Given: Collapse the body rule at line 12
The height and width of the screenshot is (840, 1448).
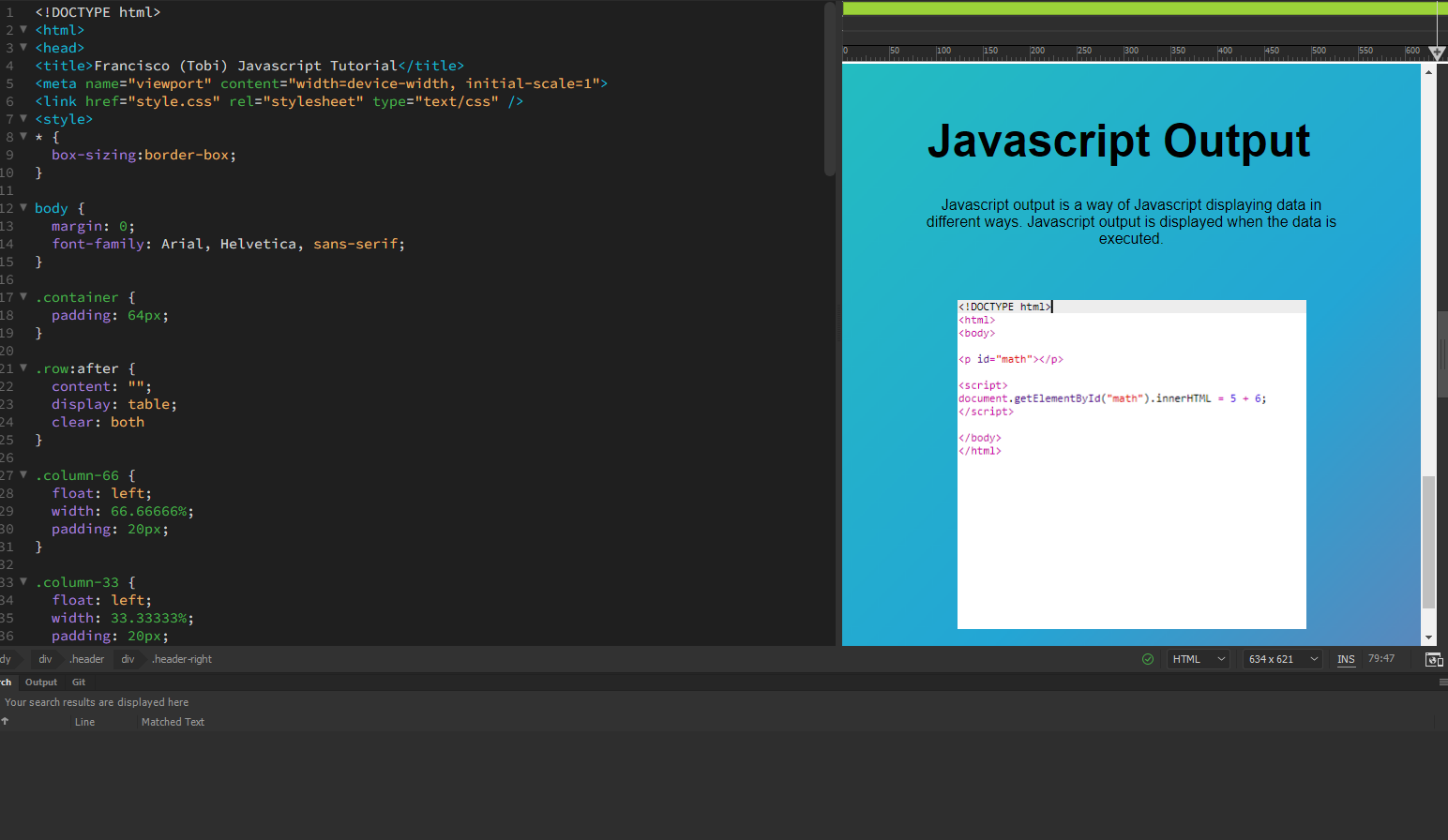Looking at the screenshot, I should tap(23, 207).
